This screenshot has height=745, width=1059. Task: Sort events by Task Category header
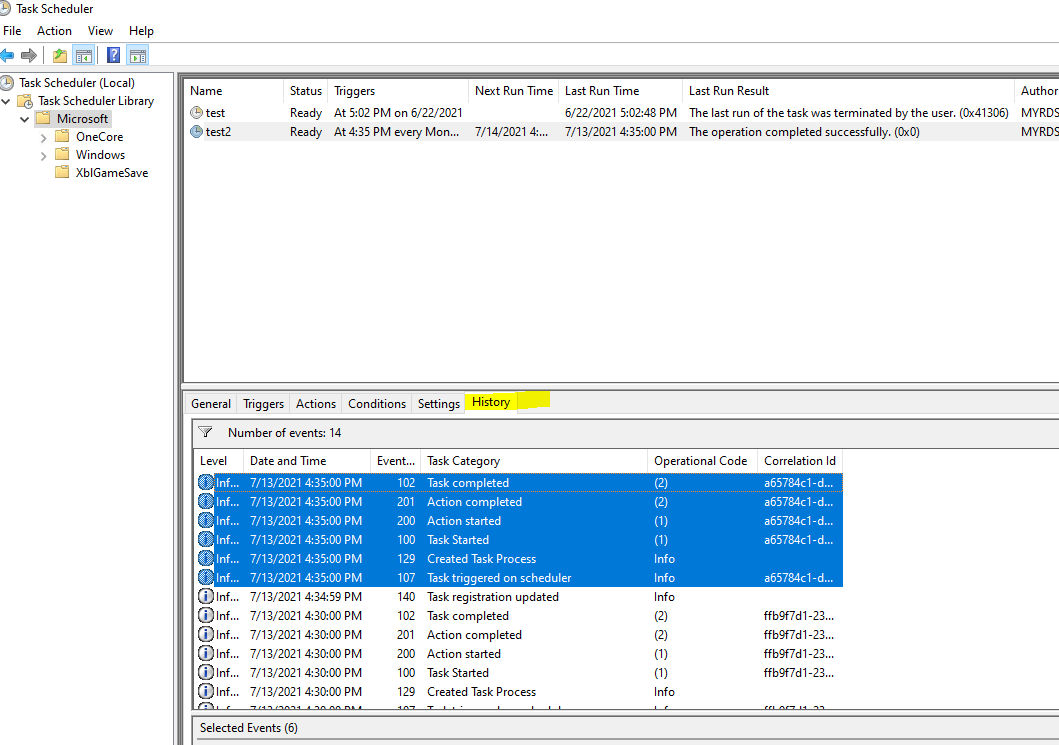click(x=534, y=461)
